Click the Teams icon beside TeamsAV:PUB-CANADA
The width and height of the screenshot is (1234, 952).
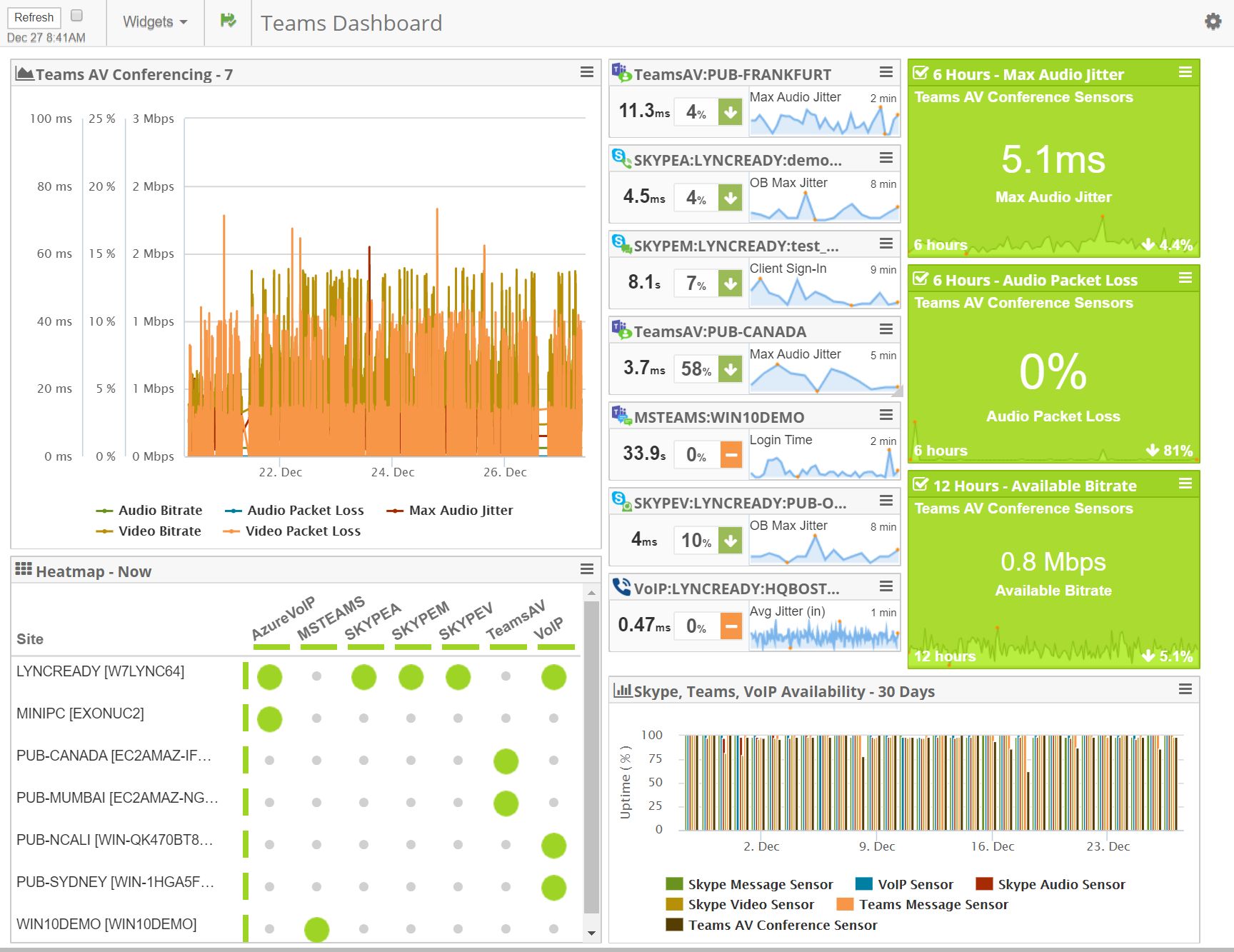[x=621, y=330]
